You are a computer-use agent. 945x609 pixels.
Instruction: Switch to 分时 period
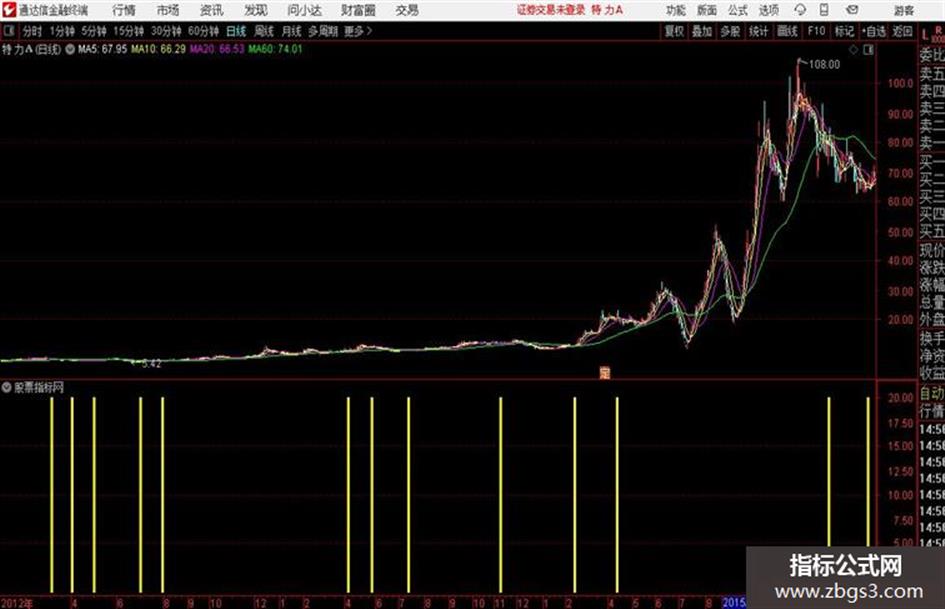pyautogui.click(x=33, y=31)
